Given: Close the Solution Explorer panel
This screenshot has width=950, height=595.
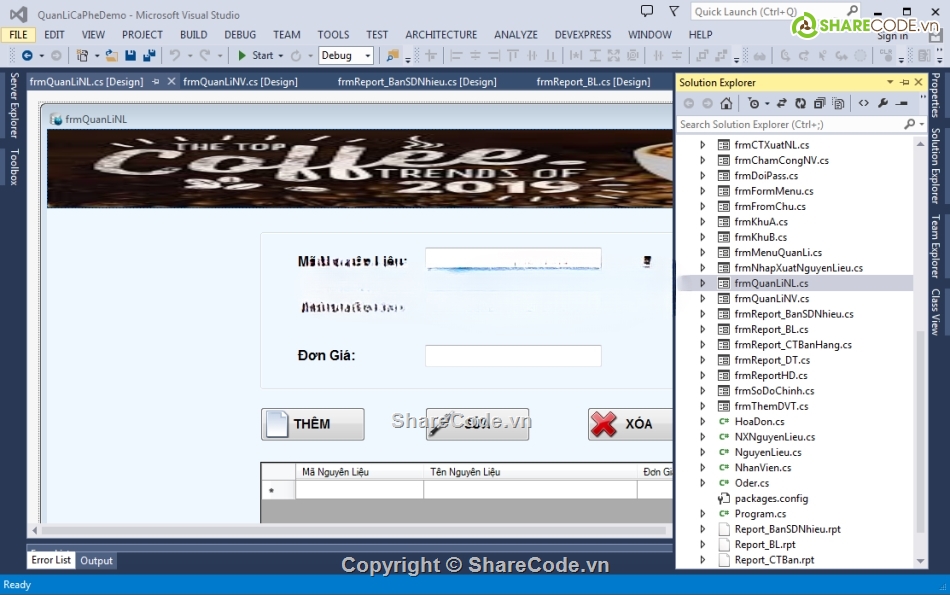Looking at the screenshot, I should point(918,82).
